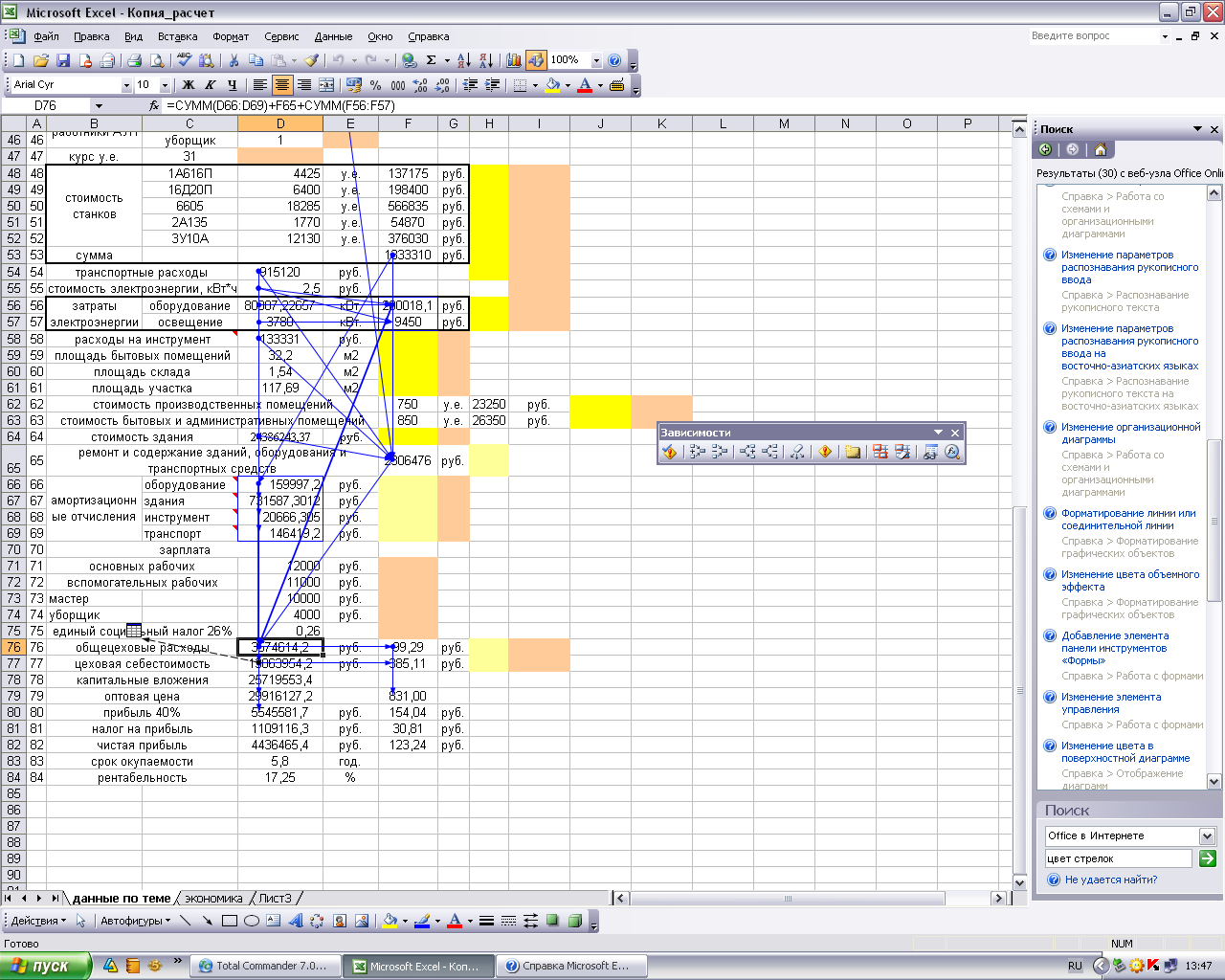Toggle italic (К) formatting
Viewport: 1225px width, 980px height.
tap(210, 85)
